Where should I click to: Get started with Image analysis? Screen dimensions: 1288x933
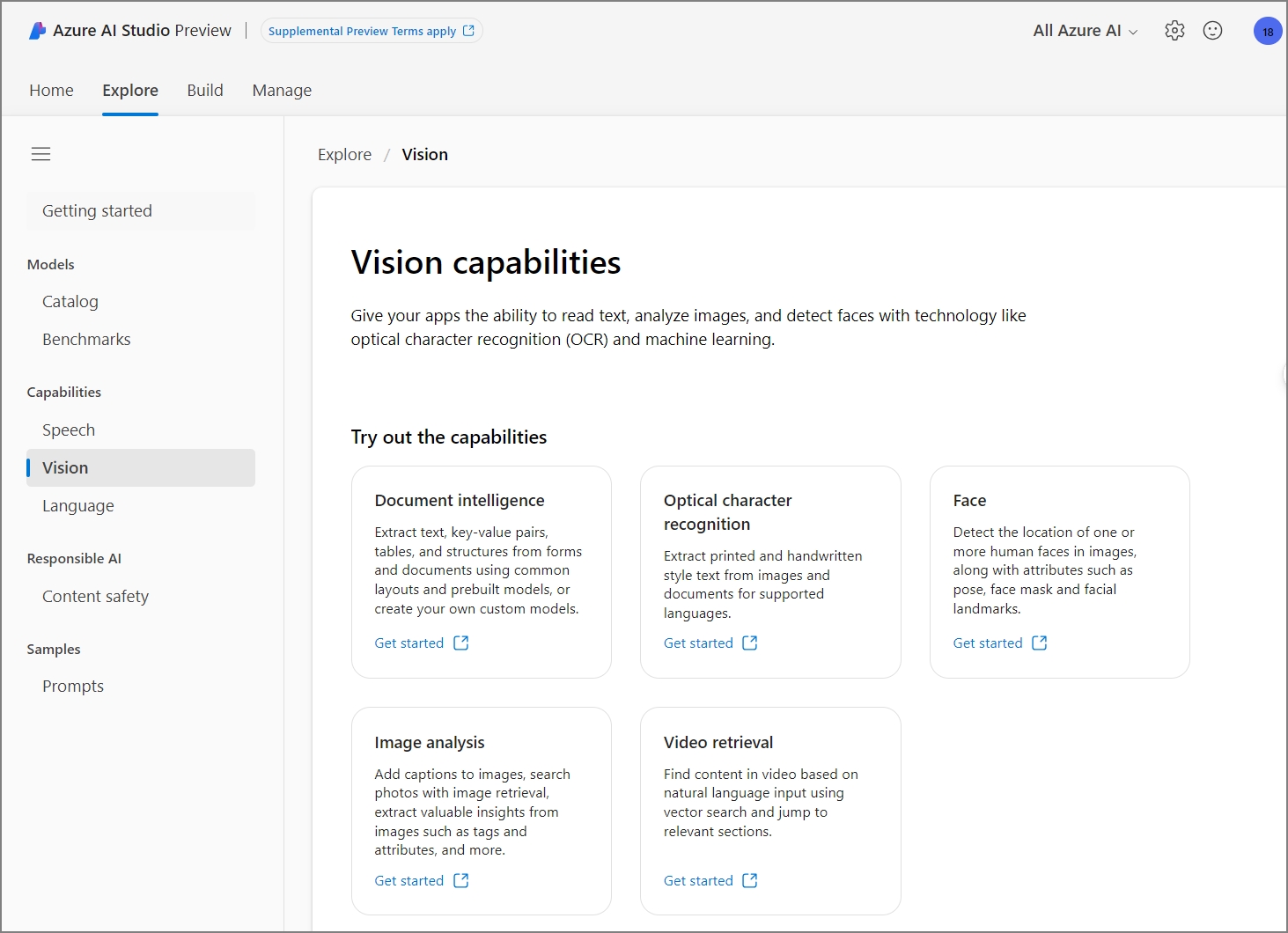409,881
